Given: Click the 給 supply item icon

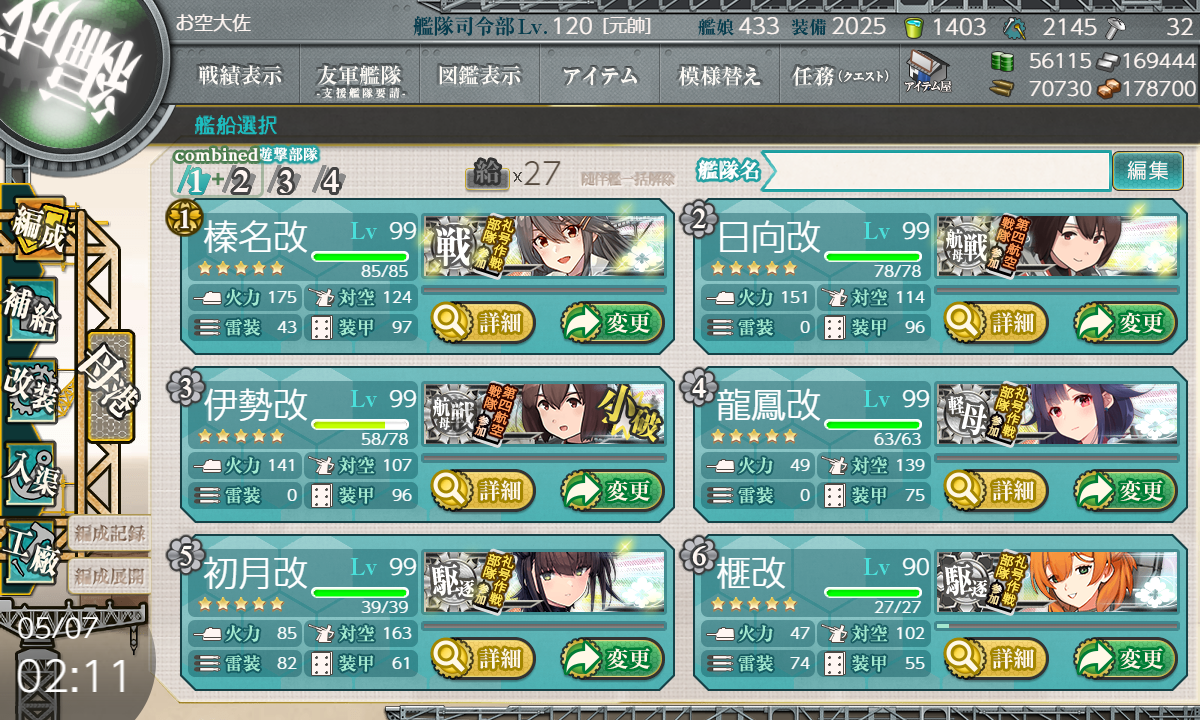Looking at the screenshot, I should tap(487, 175).
